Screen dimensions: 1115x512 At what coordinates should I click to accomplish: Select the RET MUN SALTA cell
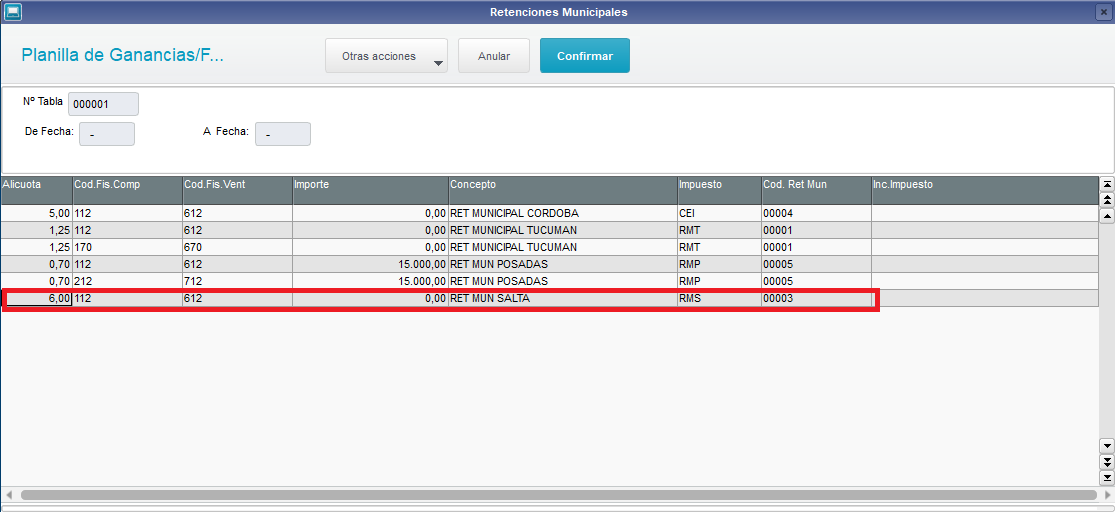coord(563,299)
